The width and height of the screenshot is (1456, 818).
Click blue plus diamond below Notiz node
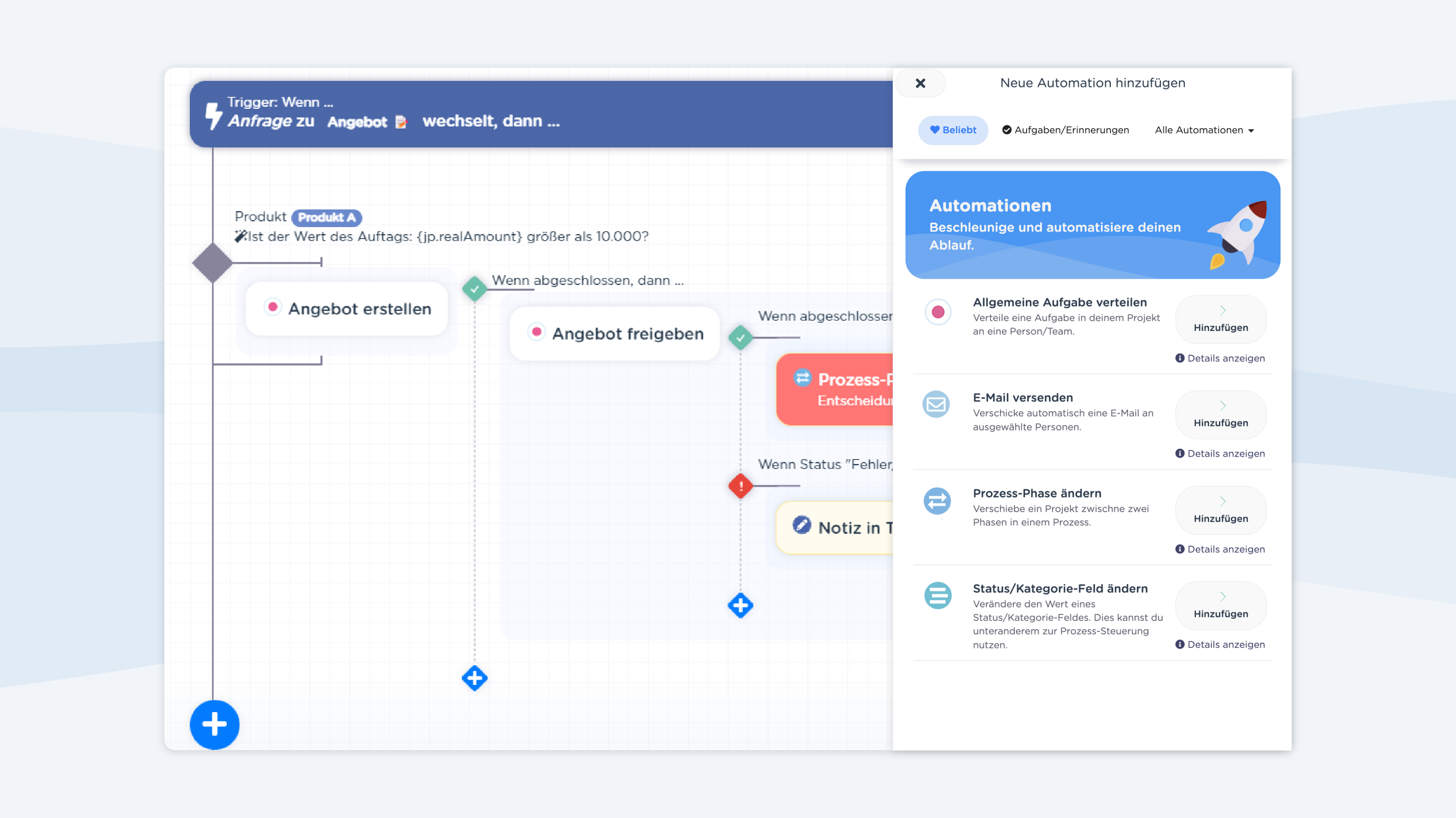pos(740,605)
